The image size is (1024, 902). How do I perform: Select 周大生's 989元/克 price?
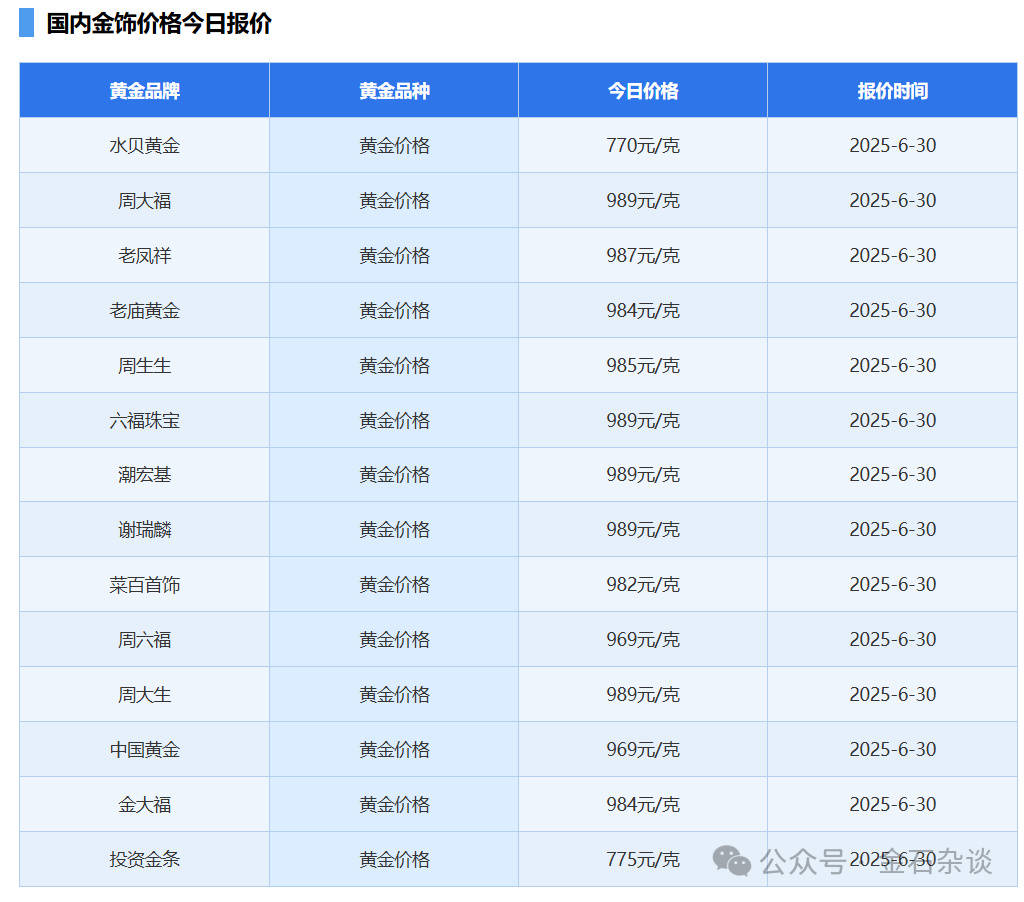pyautogui.click(x=643, y=694)
